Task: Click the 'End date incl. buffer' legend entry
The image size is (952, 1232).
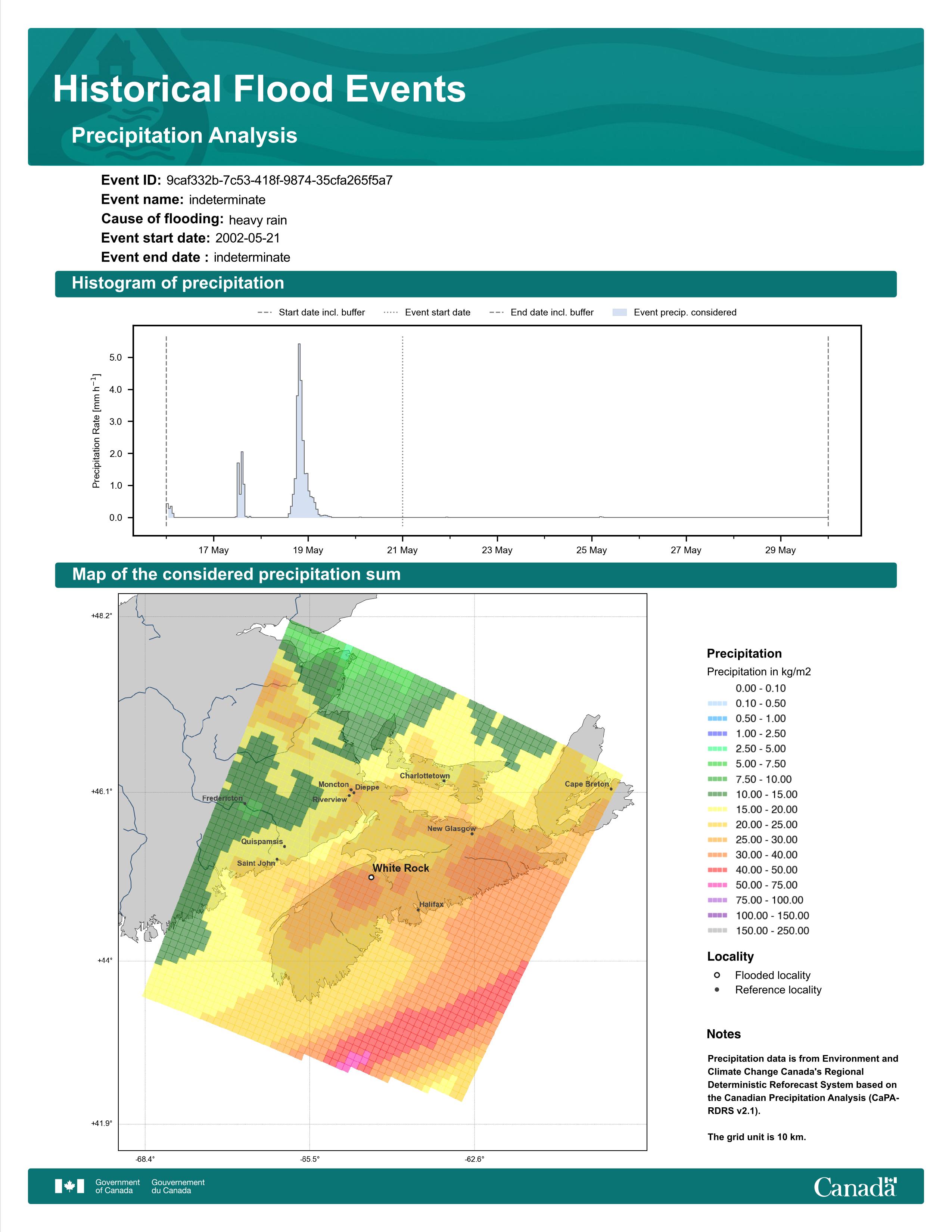Action: (x=541, y=312)
